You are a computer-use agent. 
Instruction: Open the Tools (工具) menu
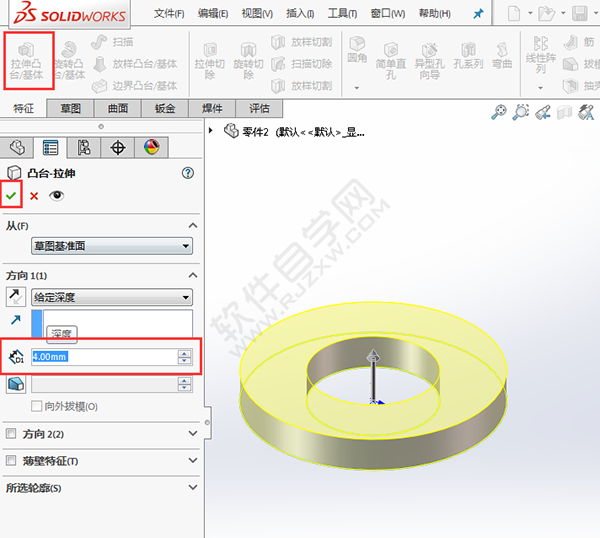342,14
